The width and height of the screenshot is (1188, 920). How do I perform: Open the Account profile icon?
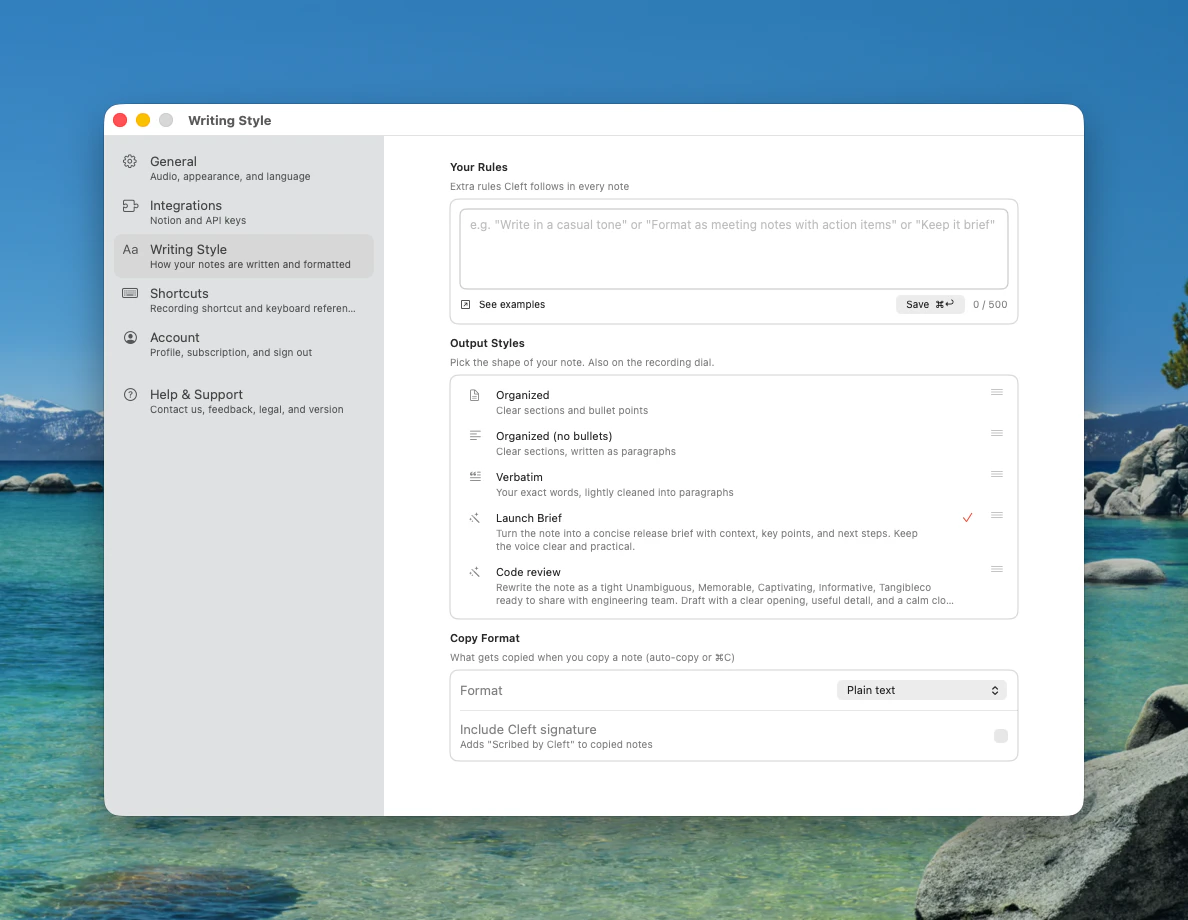click(x=130, y=337)
